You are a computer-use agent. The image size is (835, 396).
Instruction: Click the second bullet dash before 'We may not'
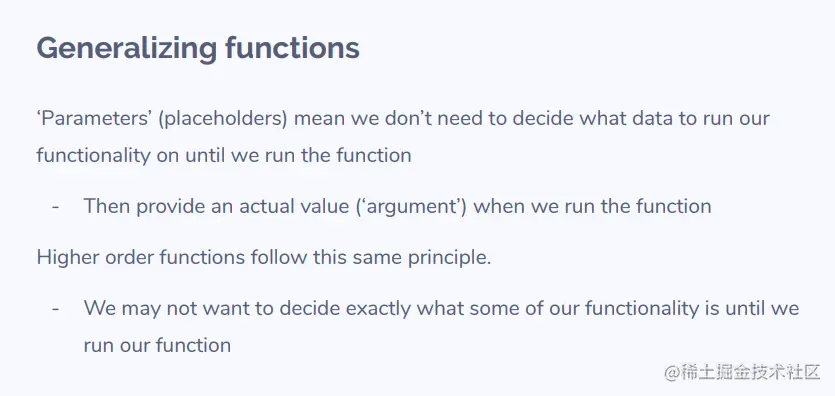[x=55, y=309]
